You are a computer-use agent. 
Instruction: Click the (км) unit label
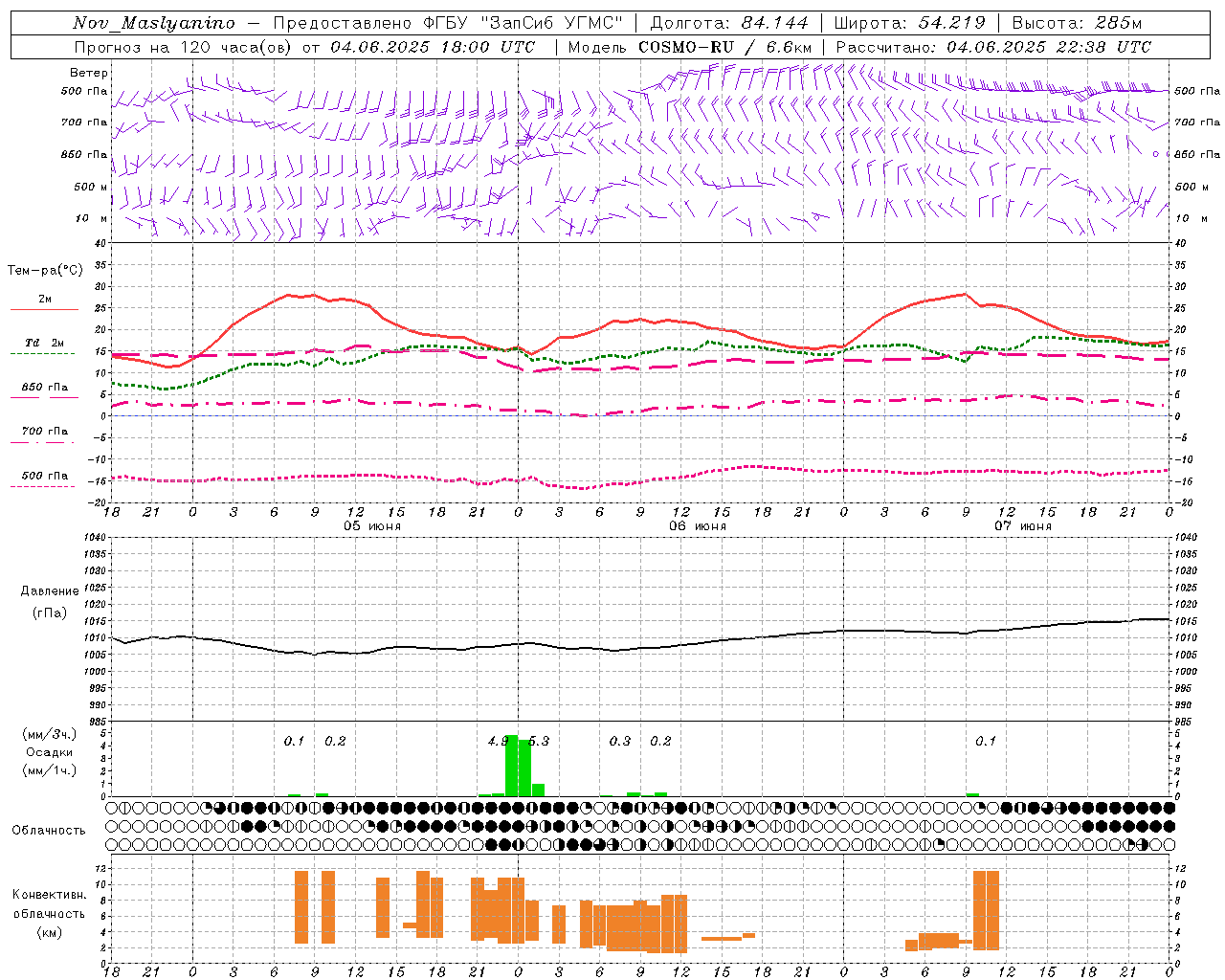(50, 932)
